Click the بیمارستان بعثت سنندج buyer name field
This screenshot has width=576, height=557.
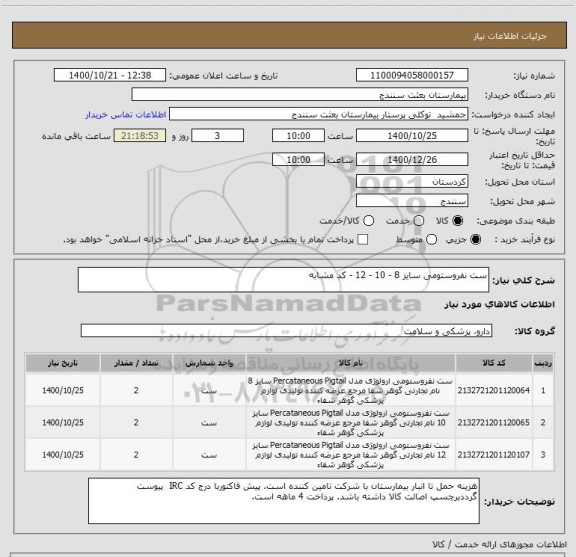coord(300,95)
